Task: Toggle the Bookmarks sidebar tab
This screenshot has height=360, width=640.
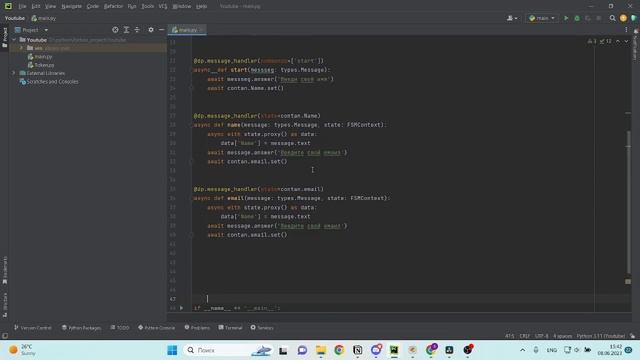Action: point(4,270)
